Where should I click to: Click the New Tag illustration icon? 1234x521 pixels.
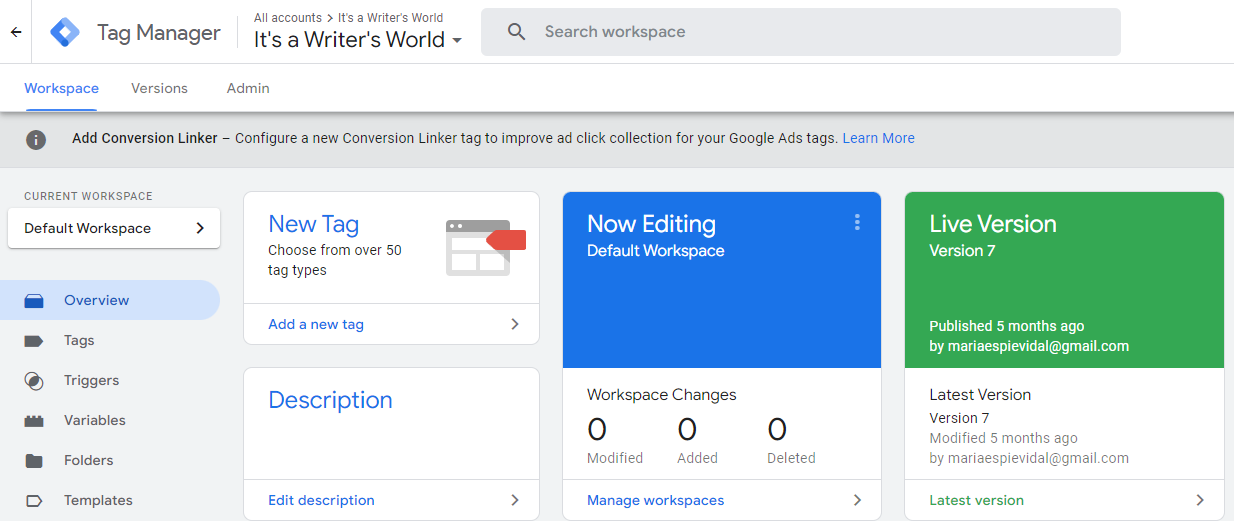click(485, 247)
